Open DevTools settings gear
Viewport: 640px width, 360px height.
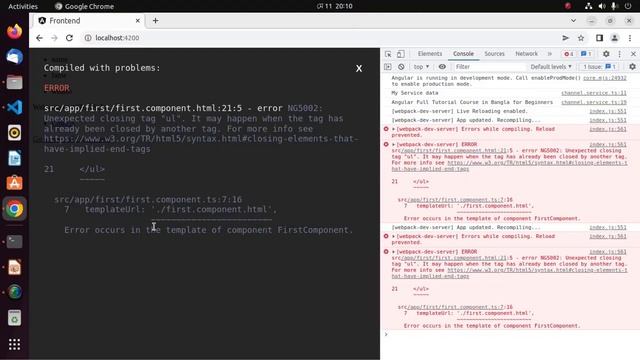[606, 54]
